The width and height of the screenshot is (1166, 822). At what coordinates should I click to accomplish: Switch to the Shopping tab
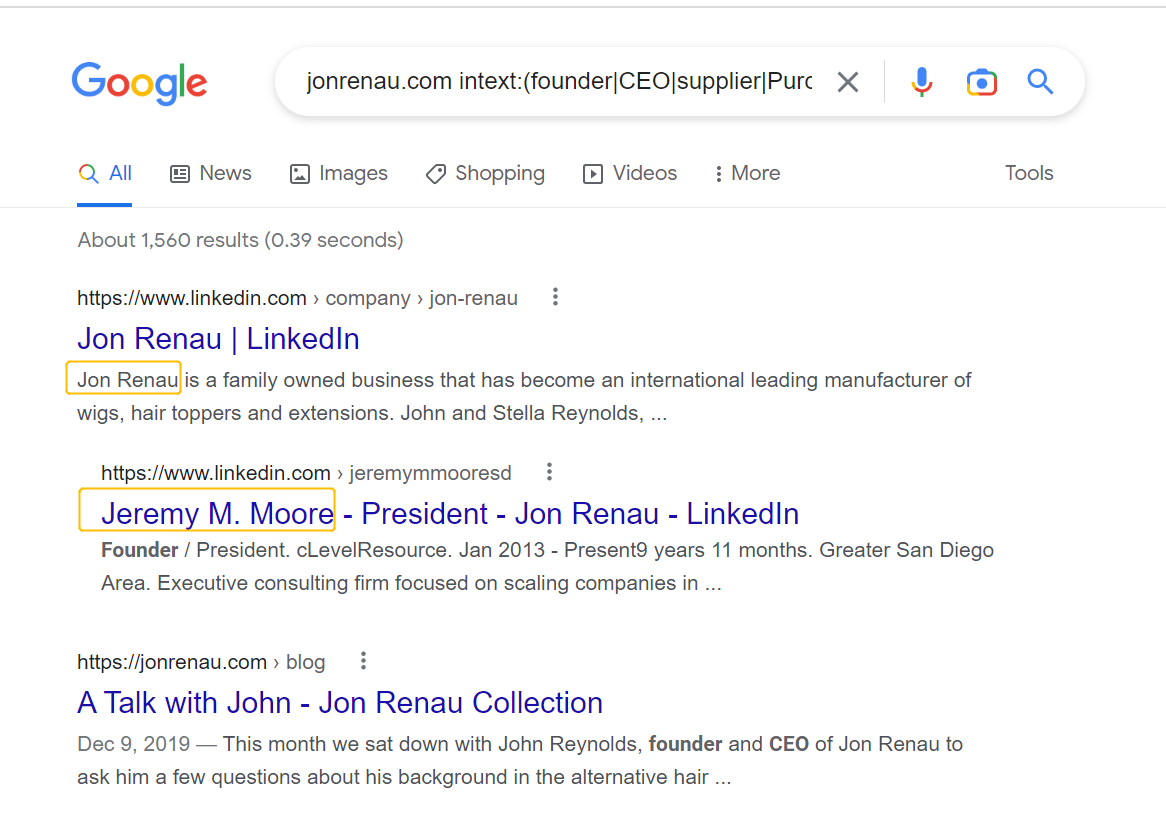coord(485,173)
